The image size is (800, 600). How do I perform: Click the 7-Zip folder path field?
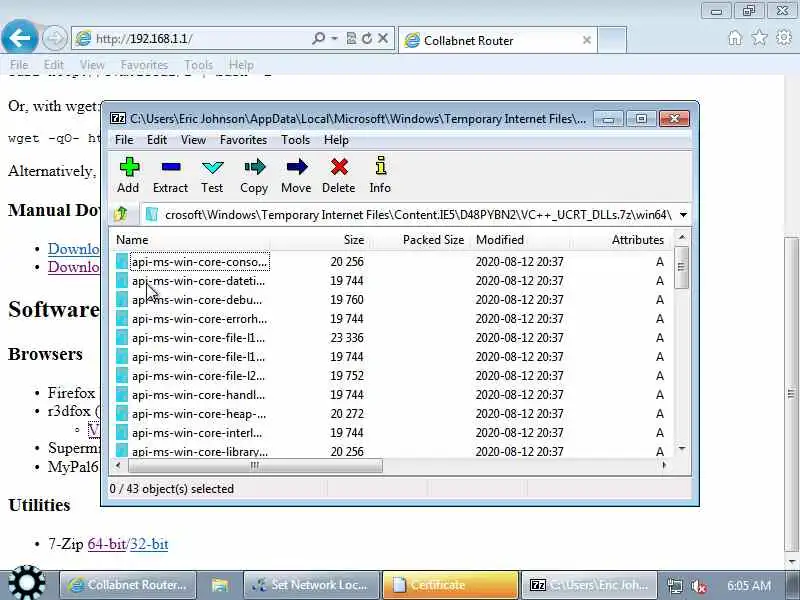click(417, 215)
